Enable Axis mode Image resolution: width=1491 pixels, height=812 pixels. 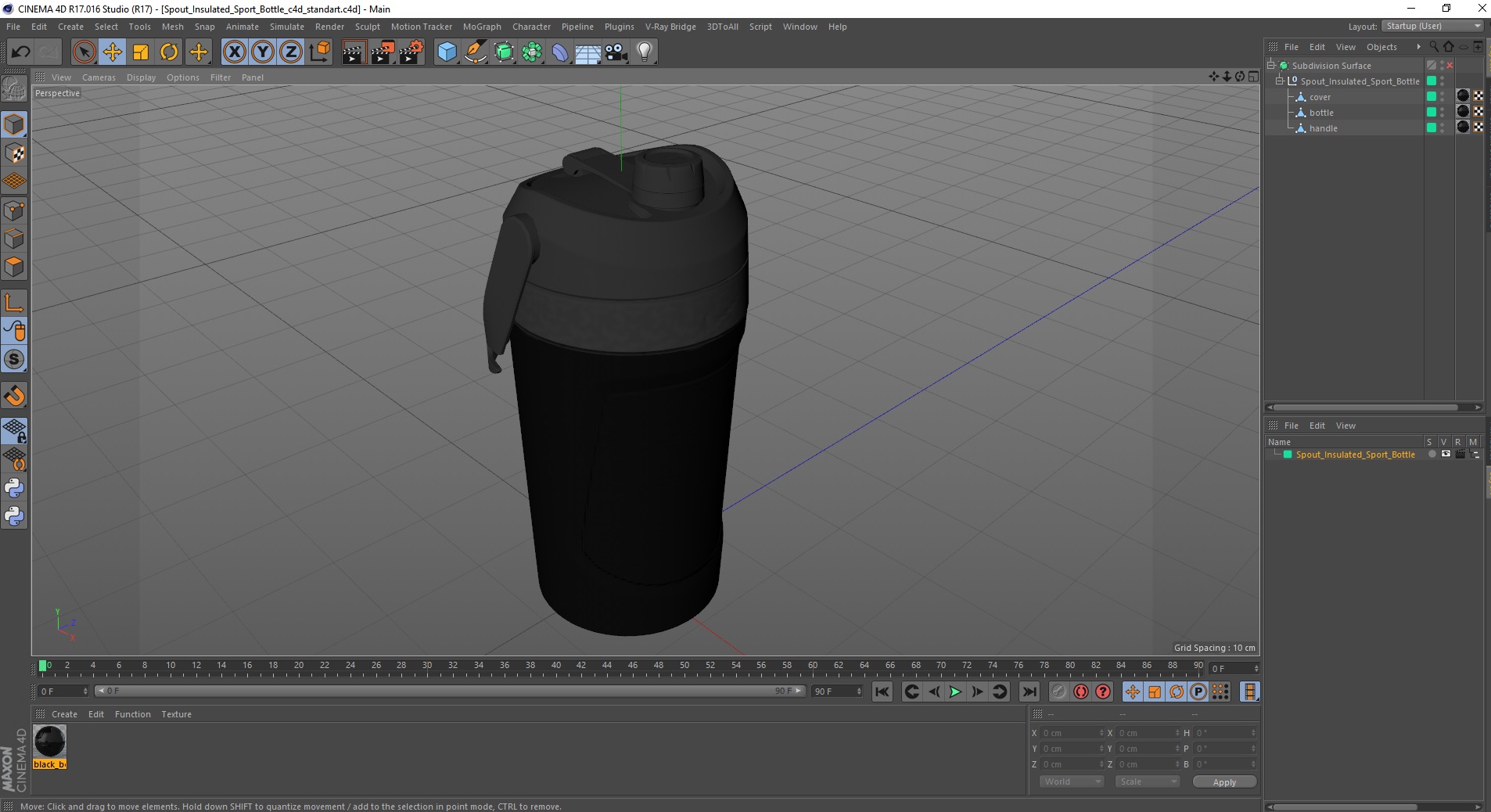14,303
